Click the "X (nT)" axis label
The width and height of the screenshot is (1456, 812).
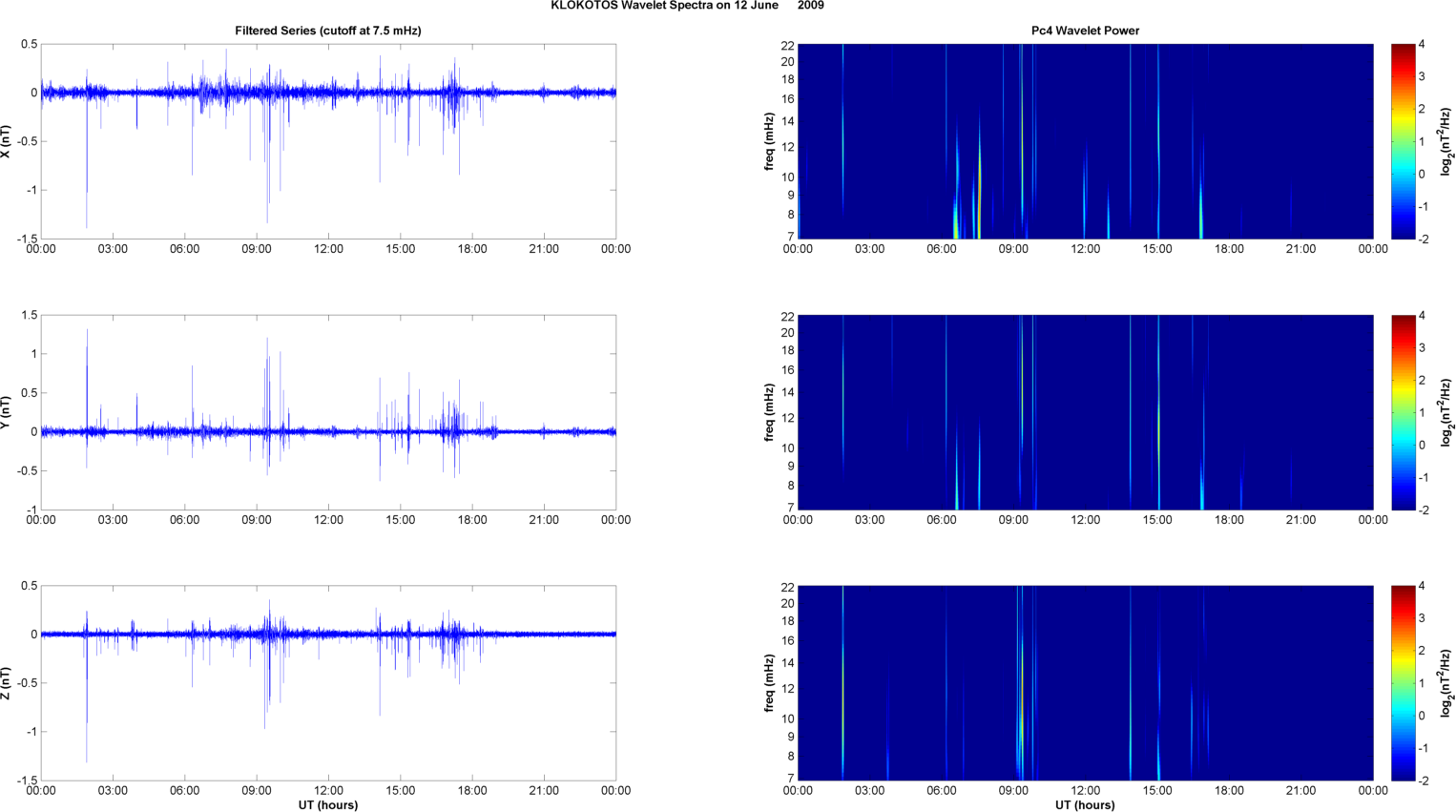(6, 141)
